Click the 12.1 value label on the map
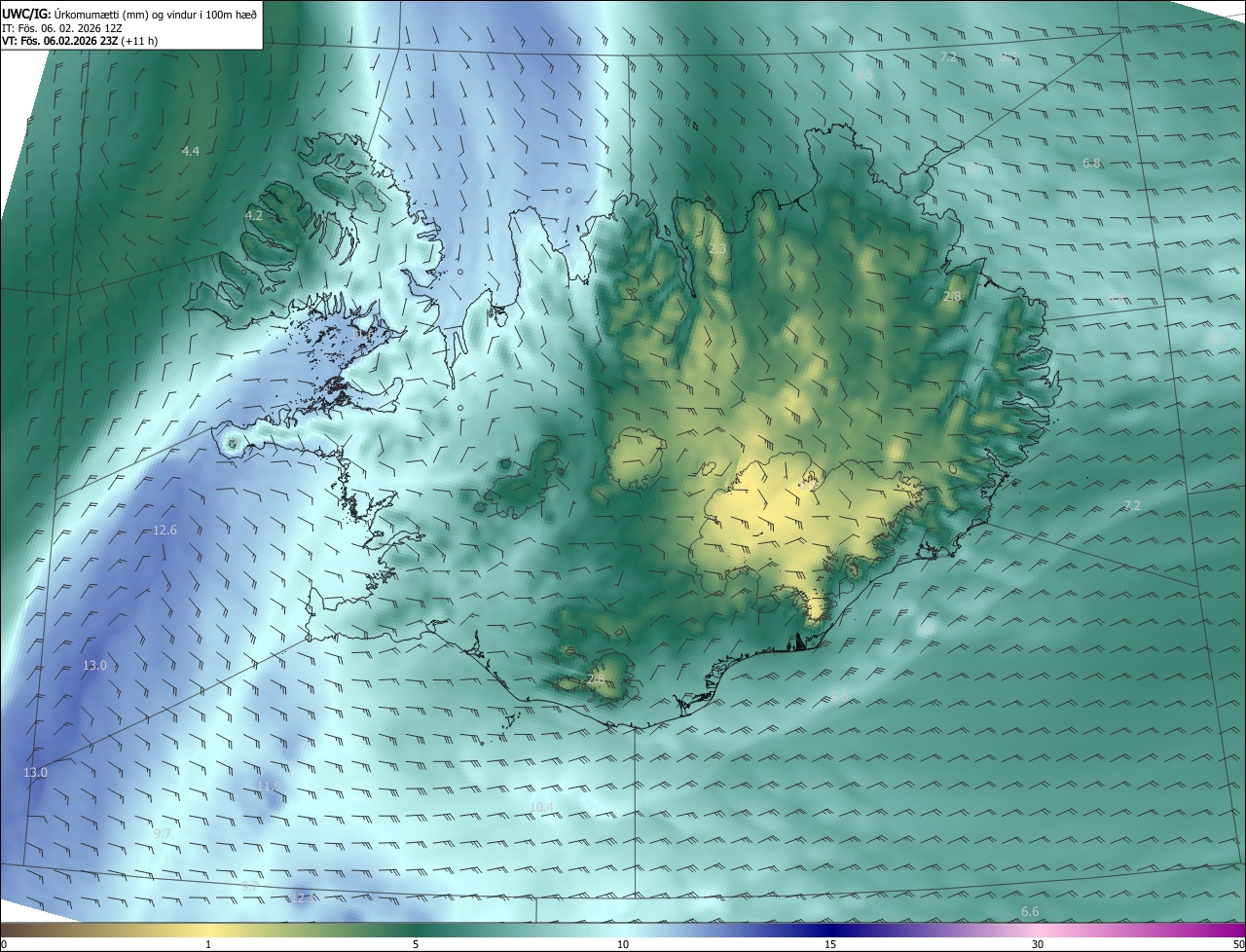 pos(303,897)
